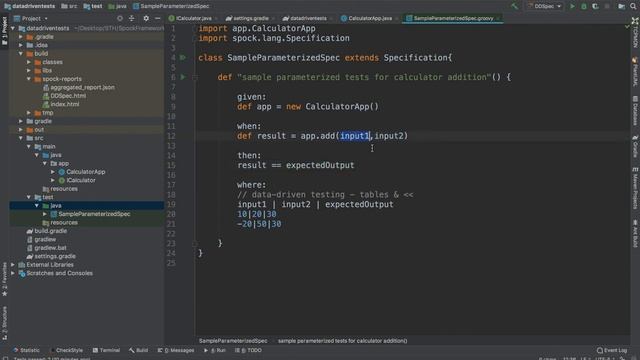640x360 pixels.
Task: Click 'expectedOutput' on line 15
Action: click(x=320, y=165)
